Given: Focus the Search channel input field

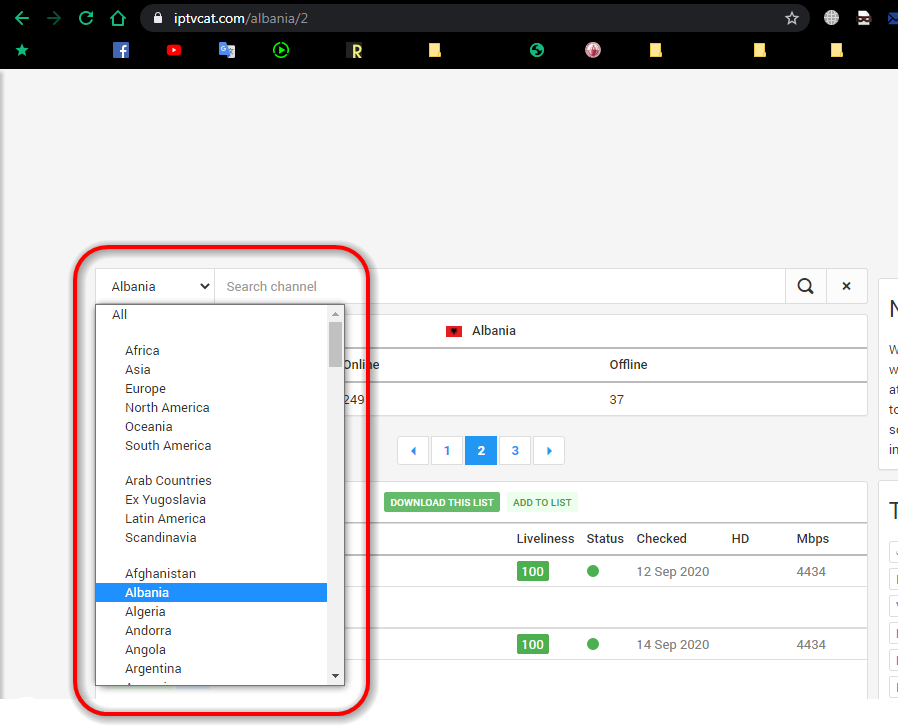Looking at the screenshot, I should click(500, 286).
